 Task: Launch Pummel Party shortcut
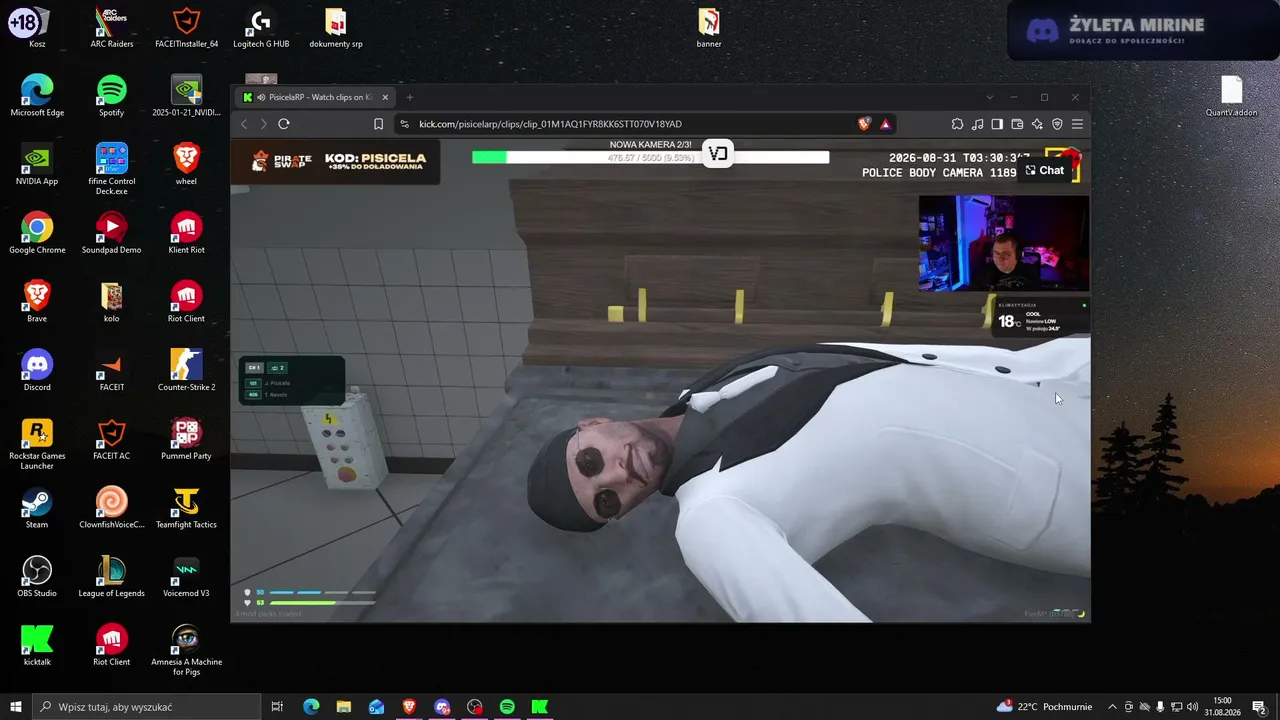(x=186, y=439)
